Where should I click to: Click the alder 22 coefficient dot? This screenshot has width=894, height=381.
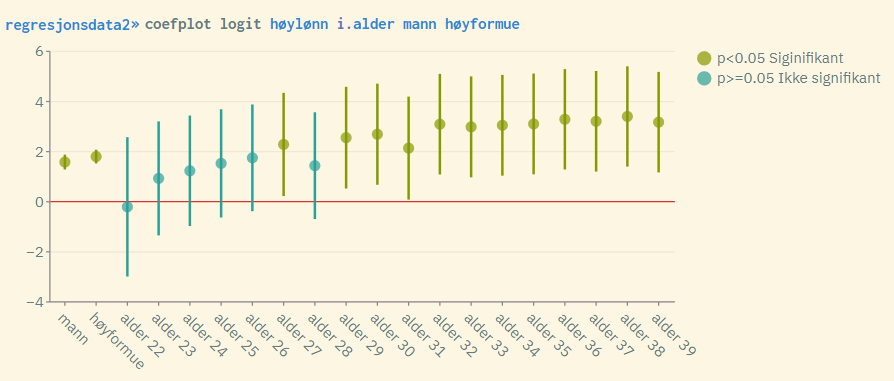tap(127, 206)
